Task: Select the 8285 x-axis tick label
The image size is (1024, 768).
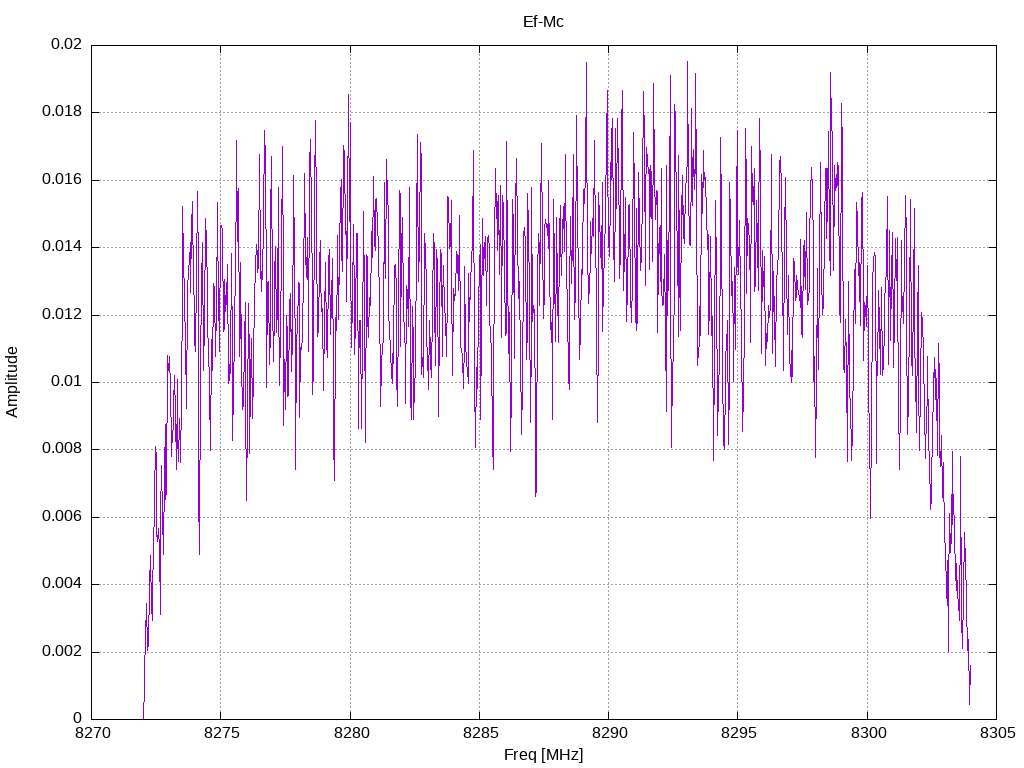Action: (481, 733)
